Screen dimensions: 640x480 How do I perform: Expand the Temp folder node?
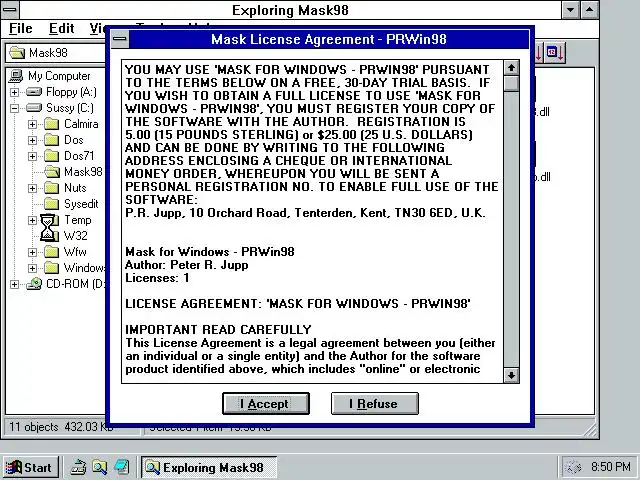[x=32, y=220]
